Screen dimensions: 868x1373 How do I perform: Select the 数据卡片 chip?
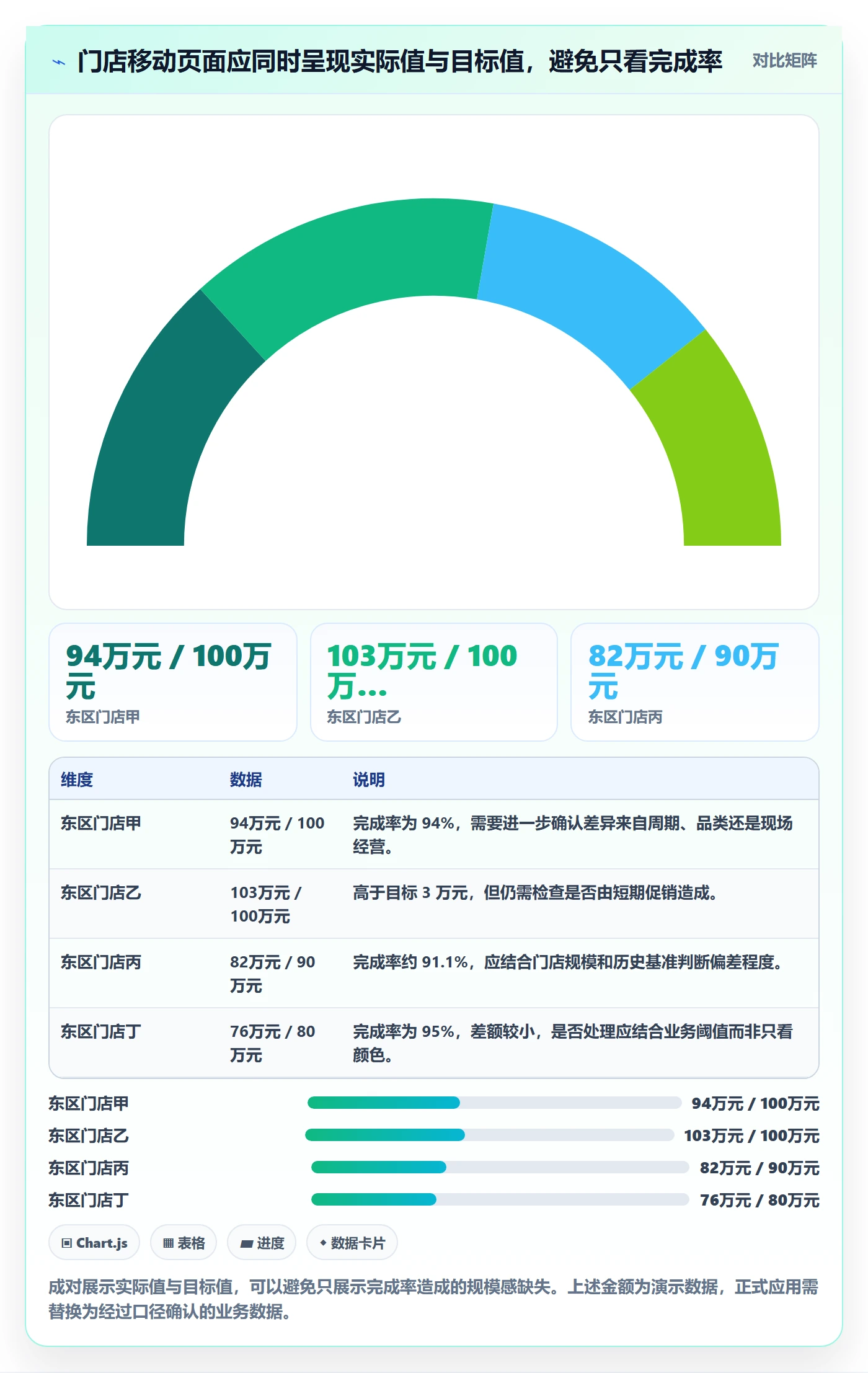(x=352, y=1242)
